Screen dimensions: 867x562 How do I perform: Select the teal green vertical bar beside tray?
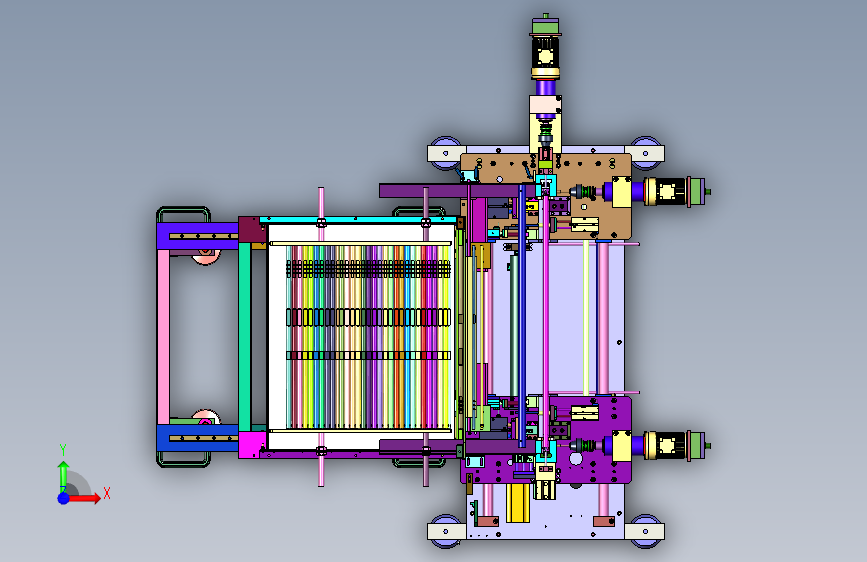click(x=244, y=336)
